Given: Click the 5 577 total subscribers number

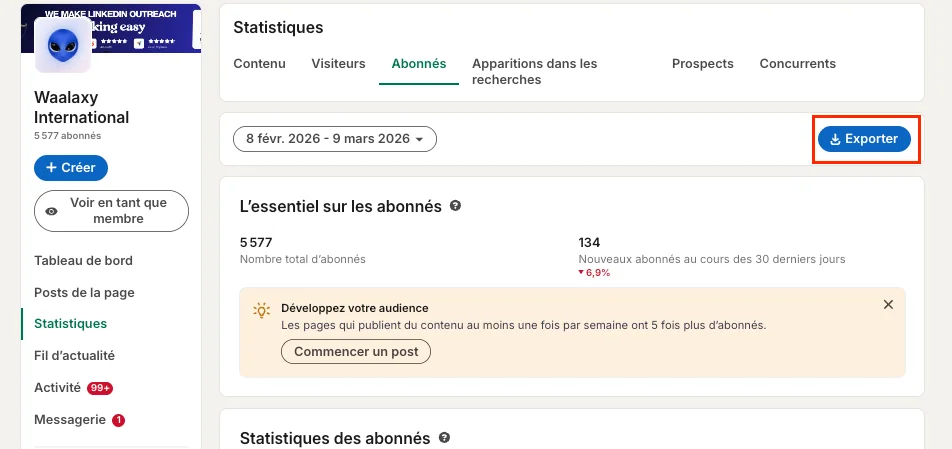Looking at the screenshot, I should coord(256,243).
